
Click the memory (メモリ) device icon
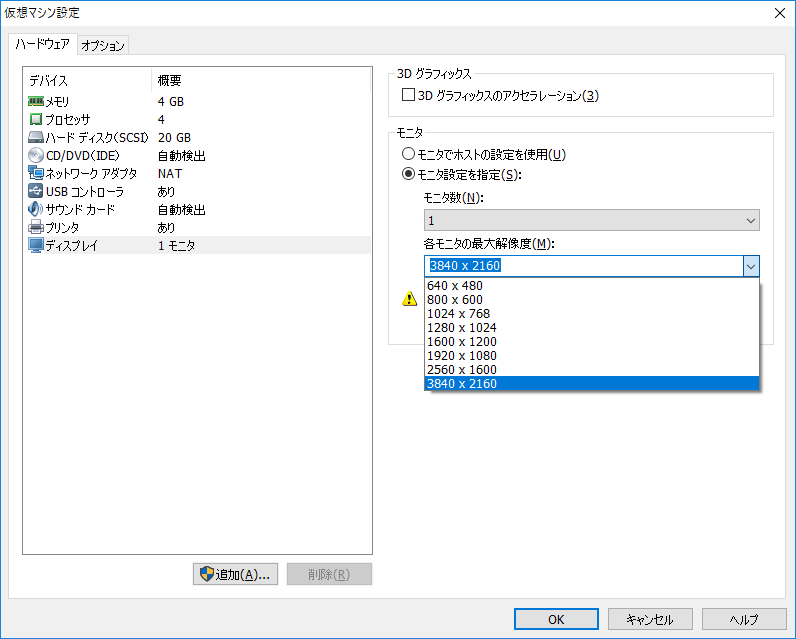click(36, 101)
